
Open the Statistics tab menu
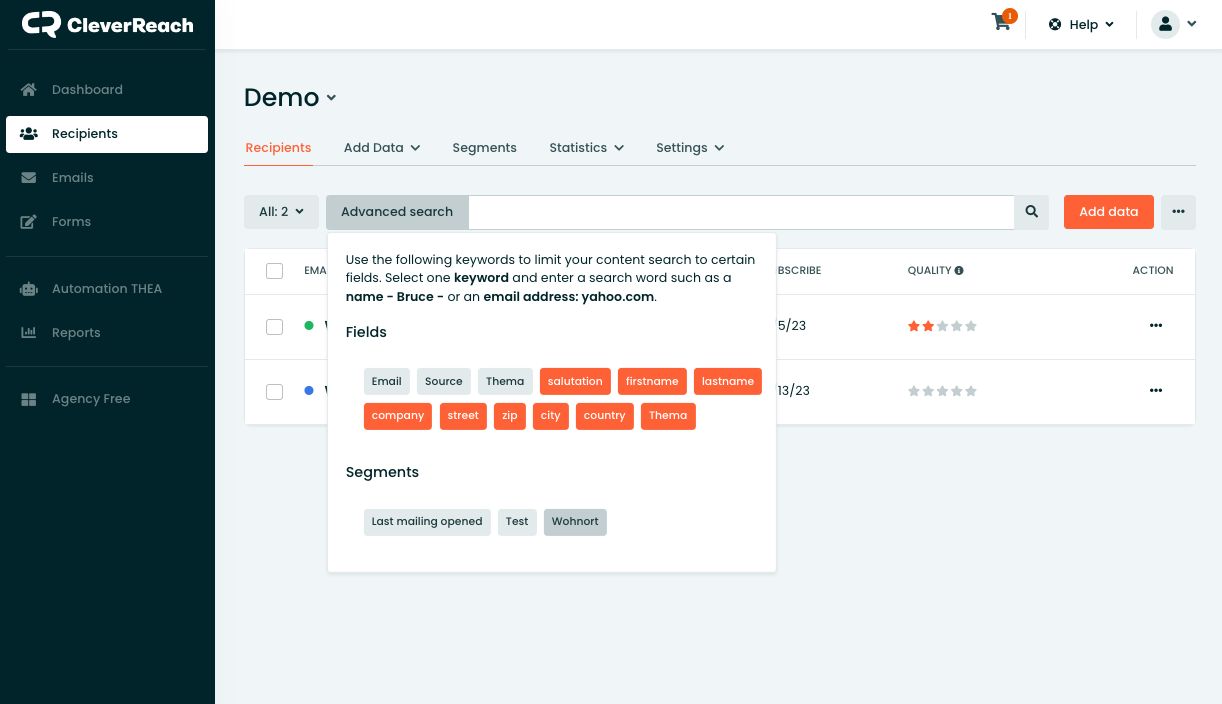586,148
